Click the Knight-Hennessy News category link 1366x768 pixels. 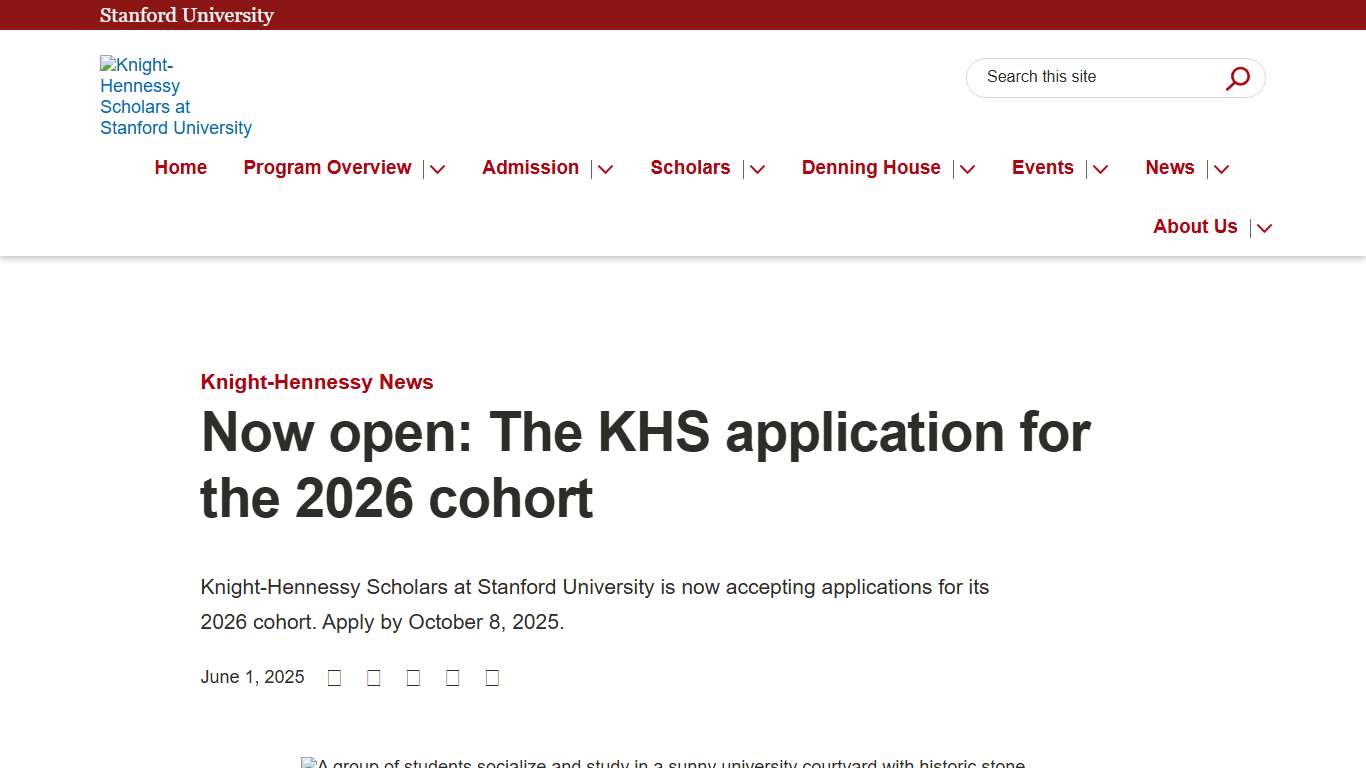316,382
